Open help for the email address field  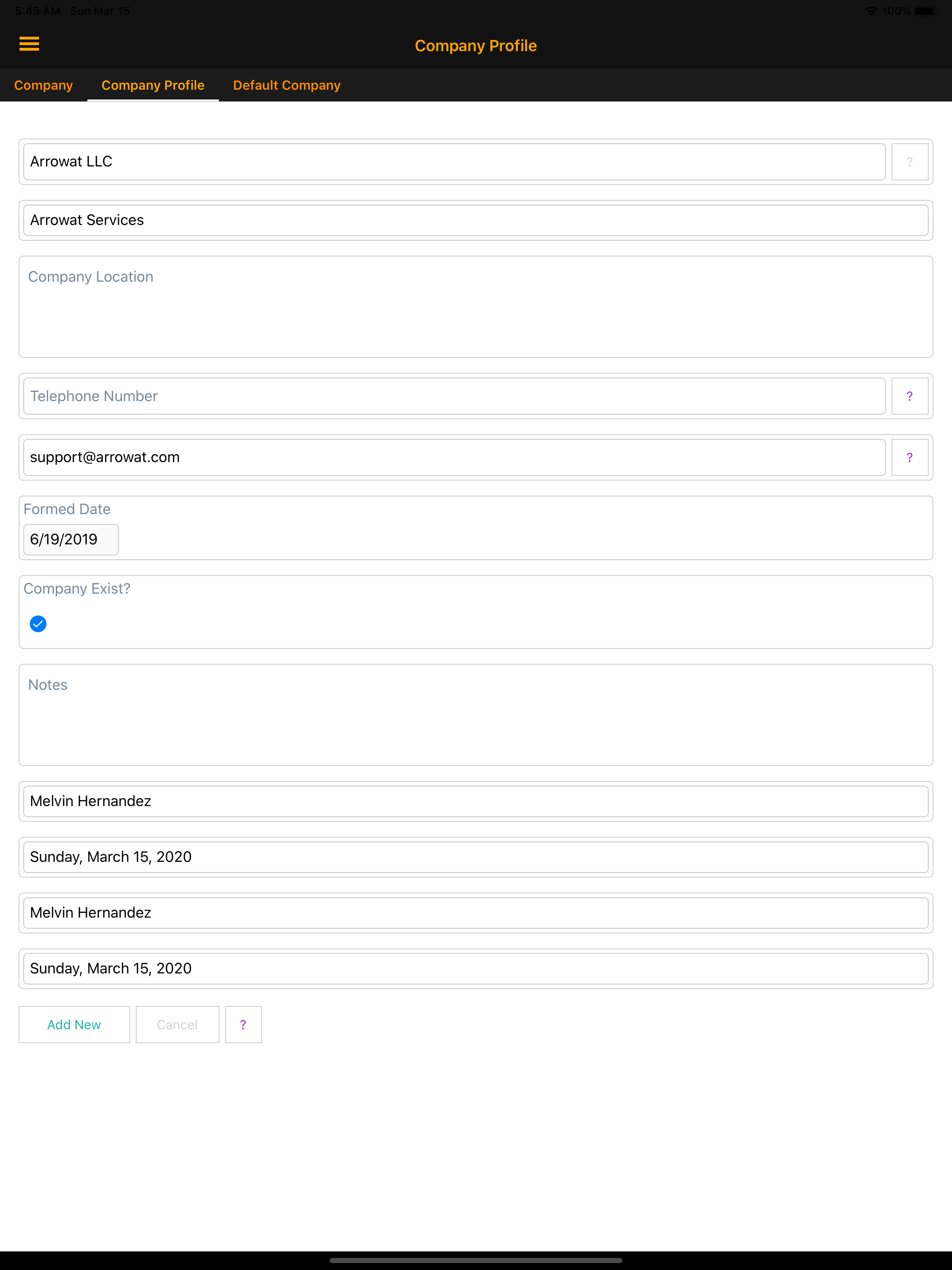(910, 457)
